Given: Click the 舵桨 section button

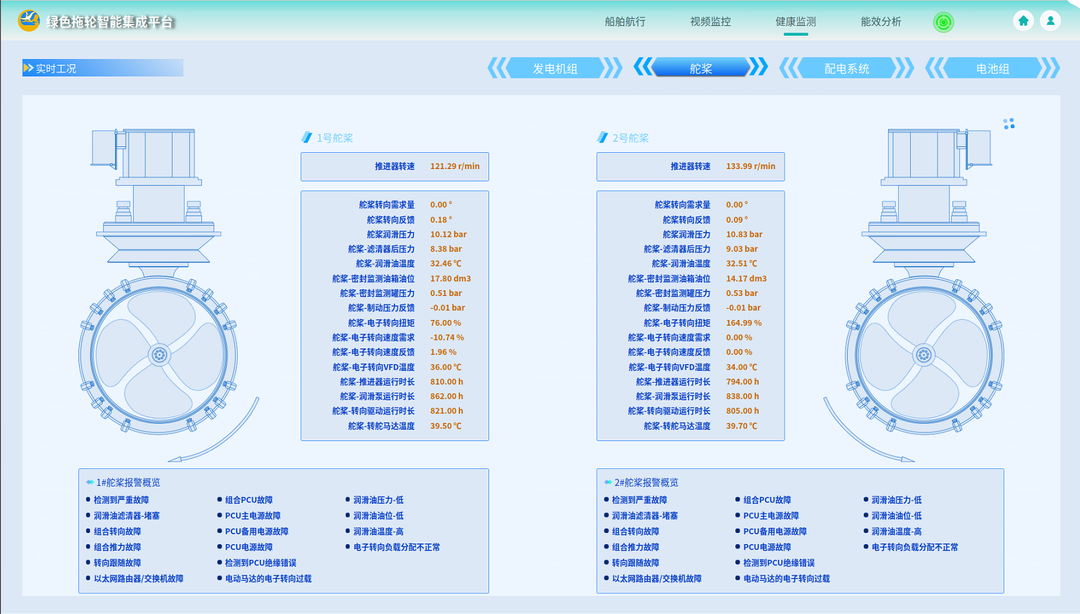Looking at the screenshot, I should click(x=701, y=68).
